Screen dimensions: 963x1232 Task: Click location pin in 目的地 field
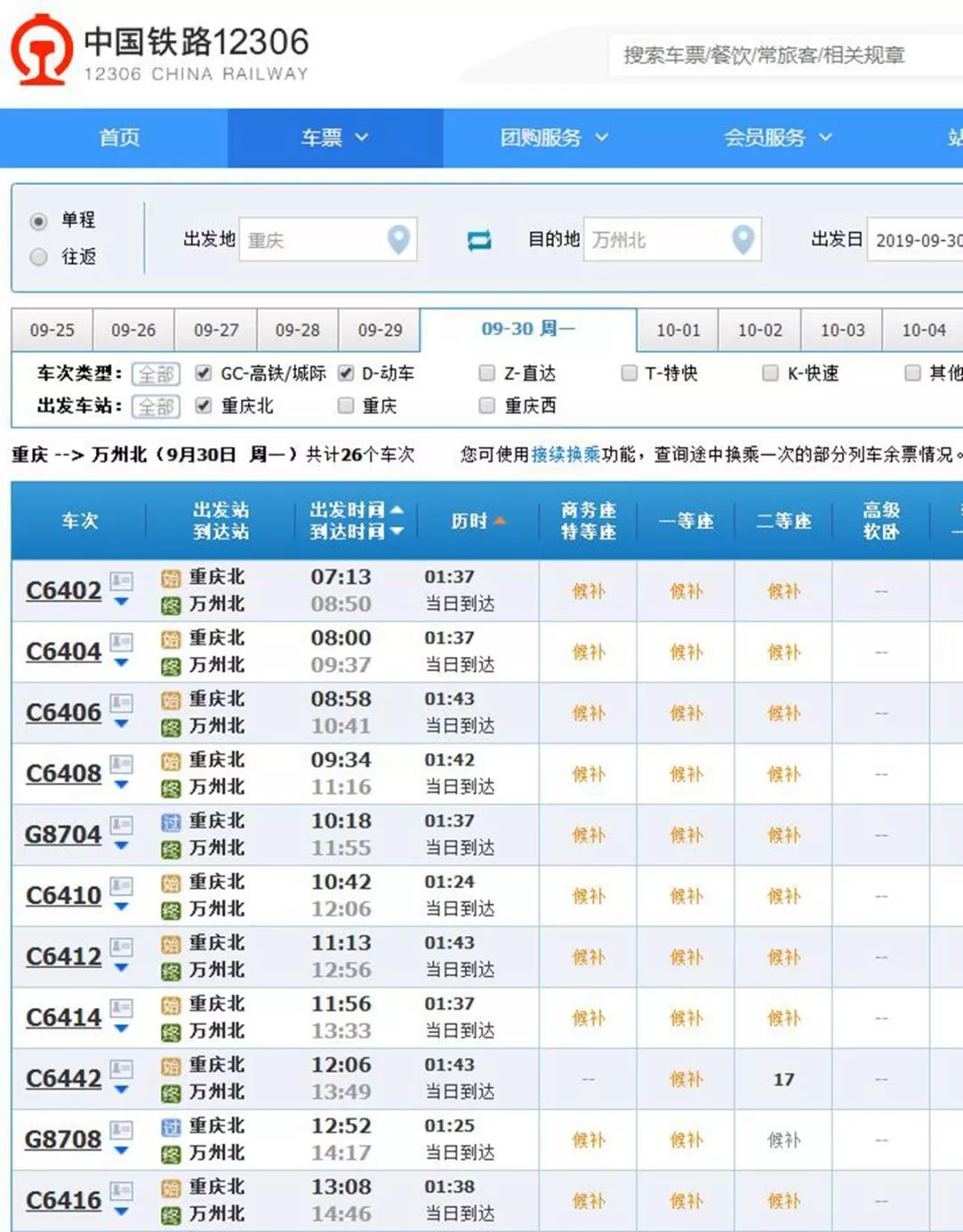click(x=743, y=239)
